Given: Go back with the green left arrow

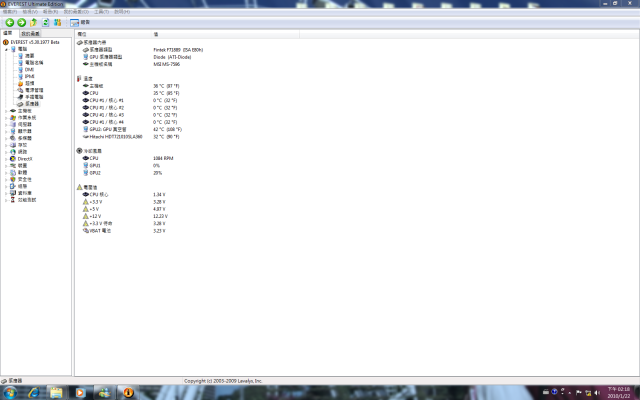Looking at the screenshot, I should coord(9,22).
